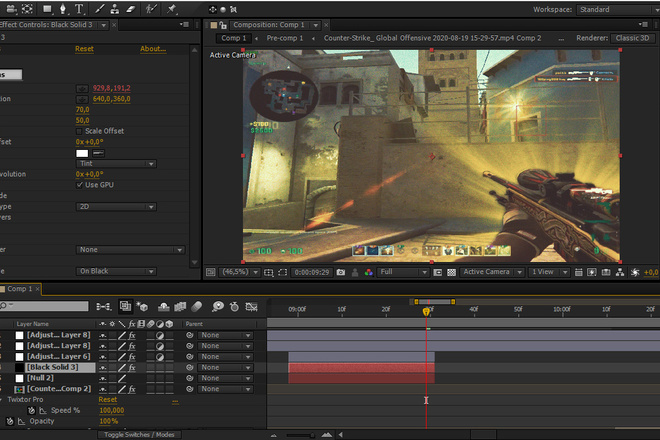Click the Comp 1 breadcrumb in viewer
Image resolution: width=660 pixels, height=440 pixels.
(234, 38)
